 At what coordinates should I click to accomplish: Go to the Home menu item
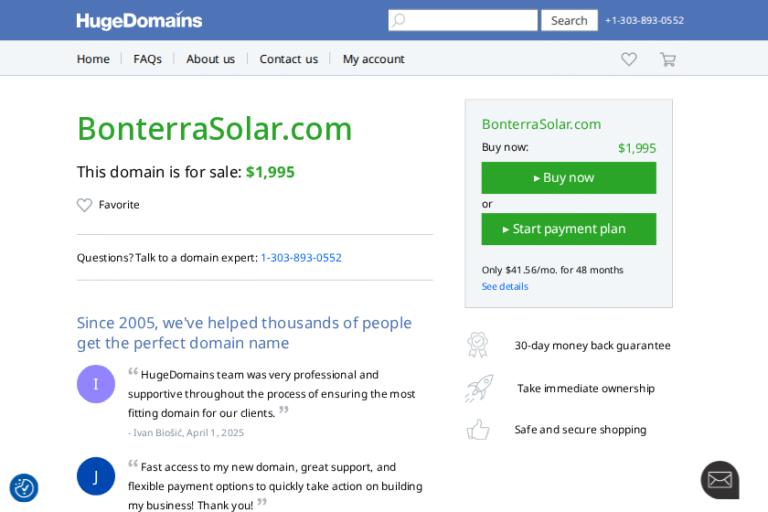(x=93, y=59)
